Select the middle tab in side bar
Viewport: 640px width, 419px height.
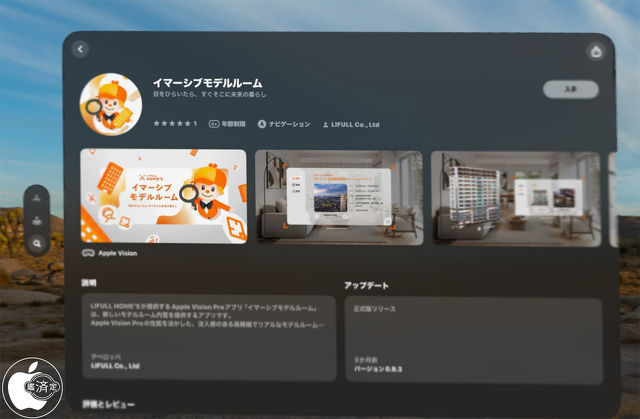(x=36, y=220)
